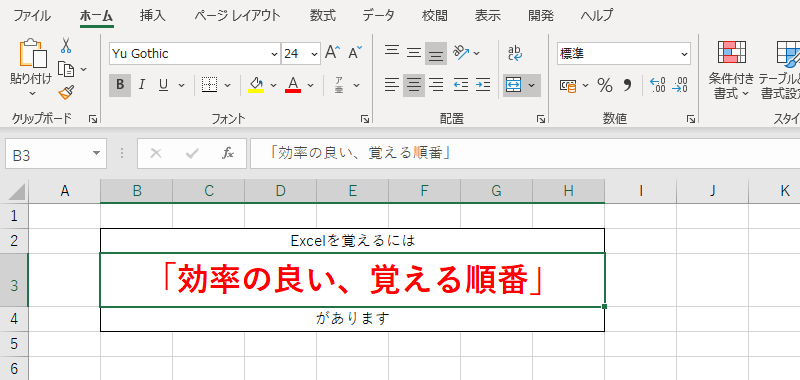Click the Copy icon
Screen dimensions: 800x380
click(66, 69)
